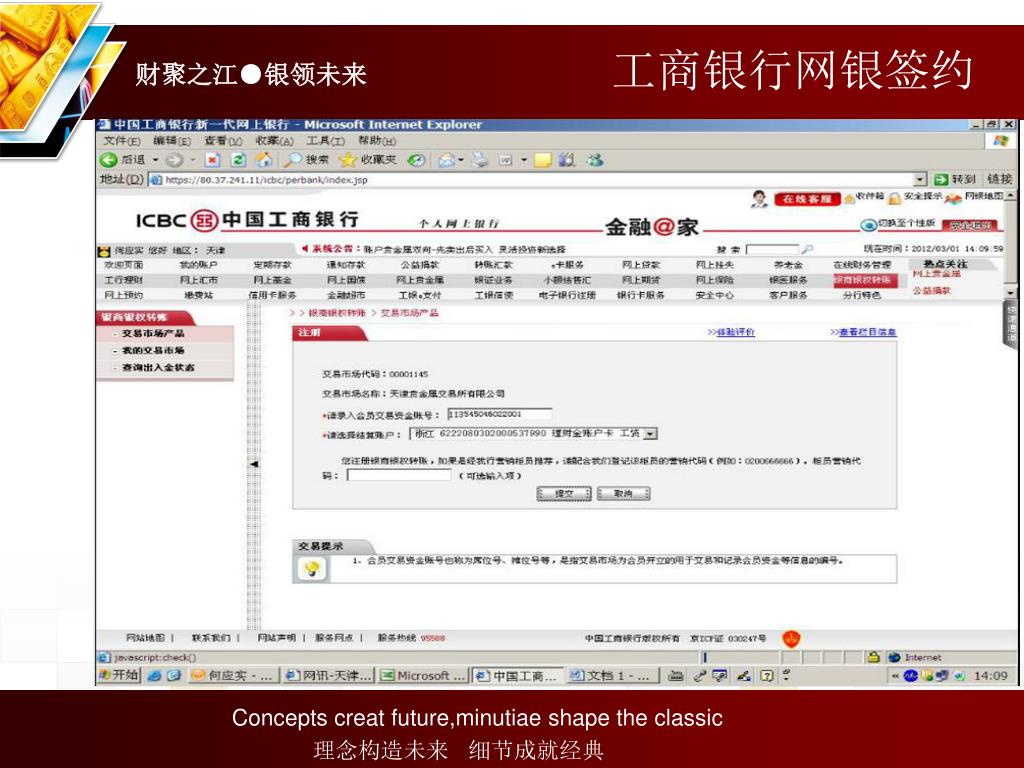1024x768 pixels.
Task: Open the 编辑(E) menu
Action: 172,140
